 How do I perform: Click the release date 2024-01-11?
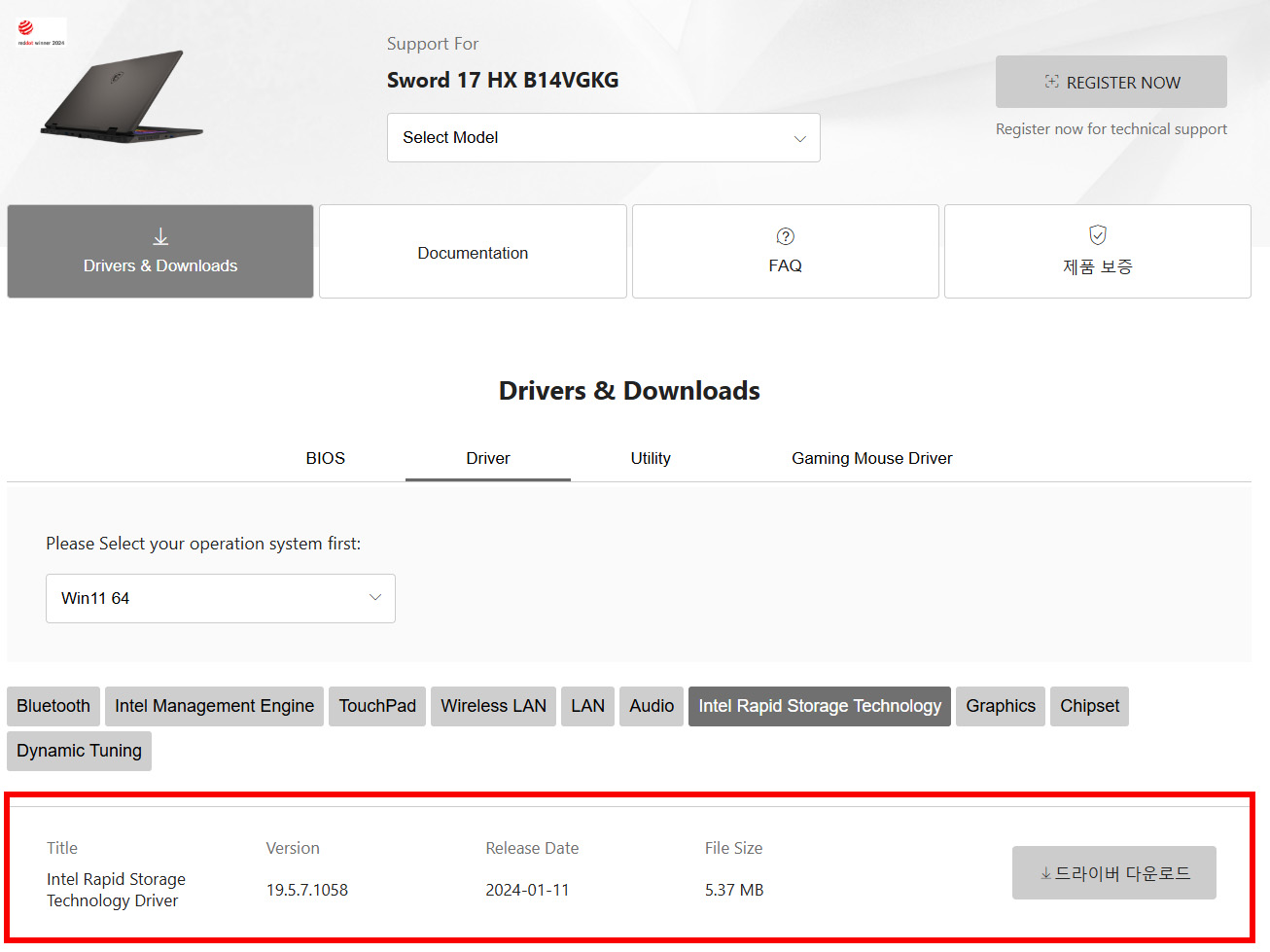(527, 890)
